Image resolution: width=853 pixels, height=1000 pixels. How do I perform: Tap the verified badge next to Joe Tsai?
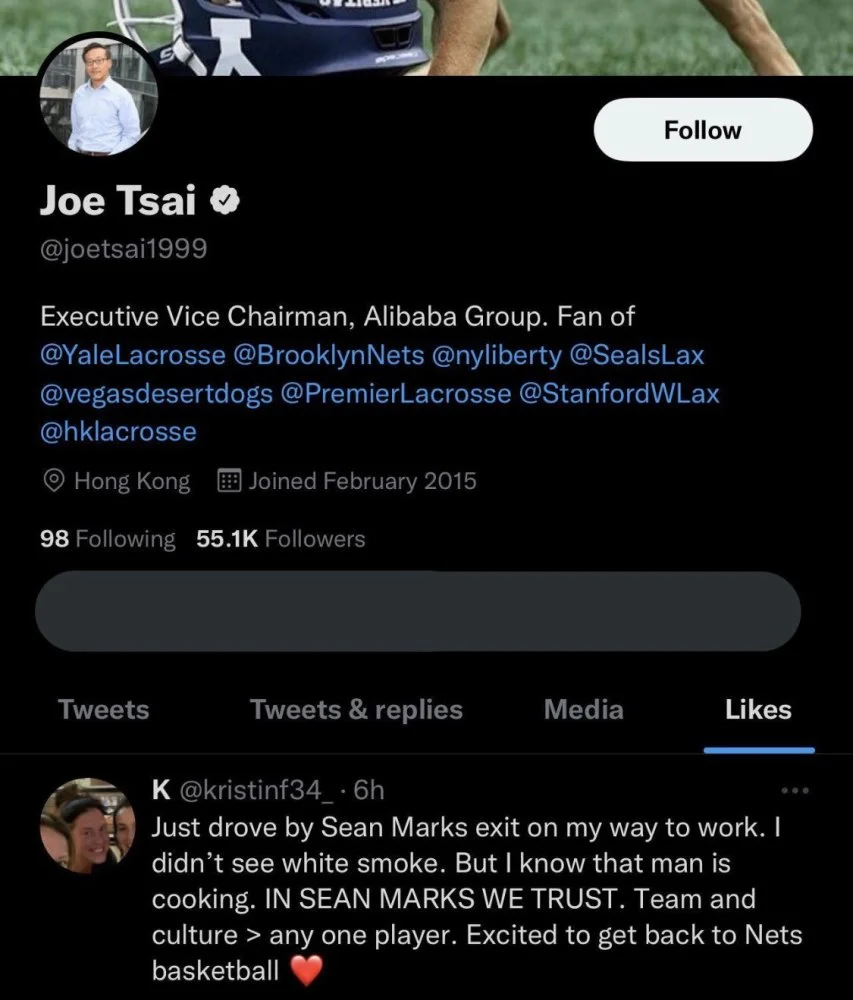click(225, 201)
